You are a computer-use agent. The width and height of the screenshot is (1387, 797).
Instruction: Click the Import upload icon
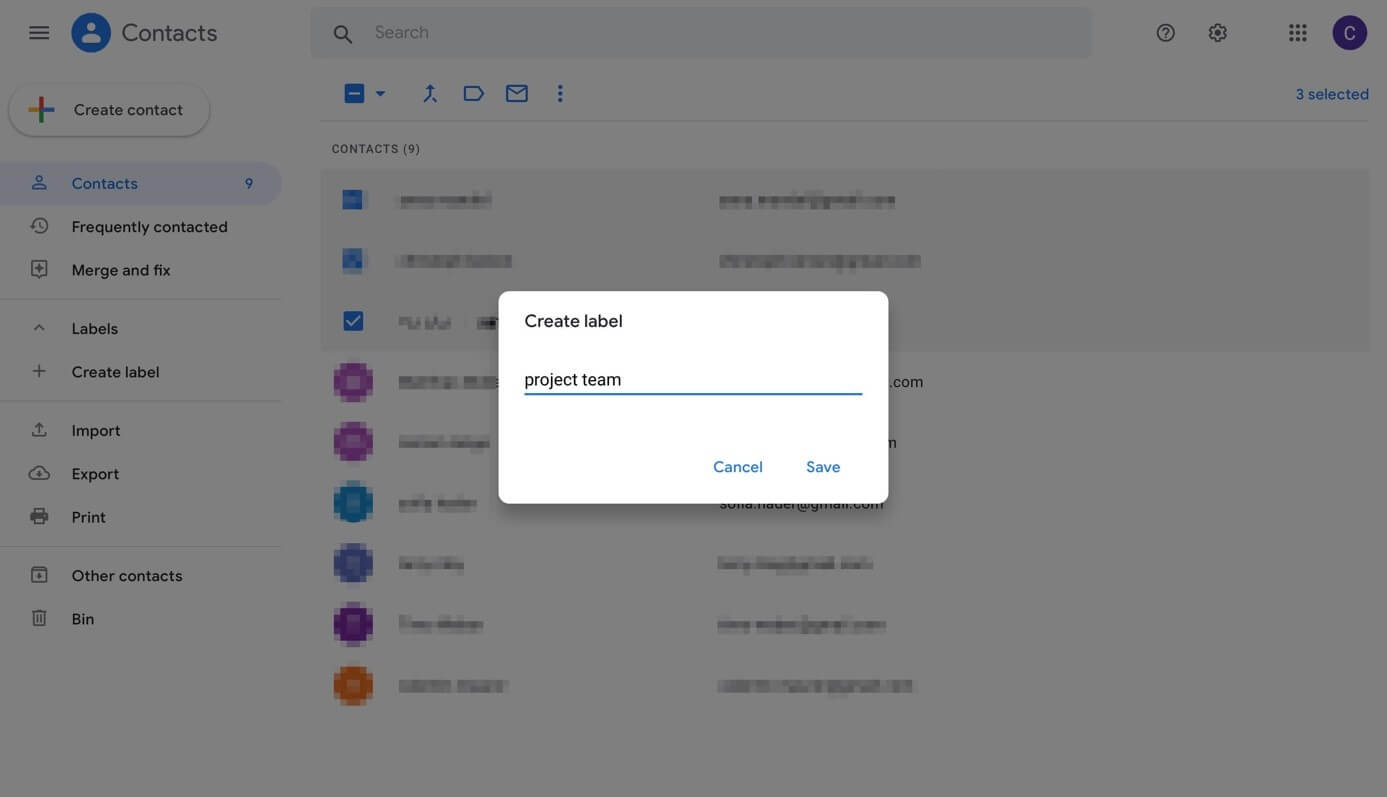point(39,430)
